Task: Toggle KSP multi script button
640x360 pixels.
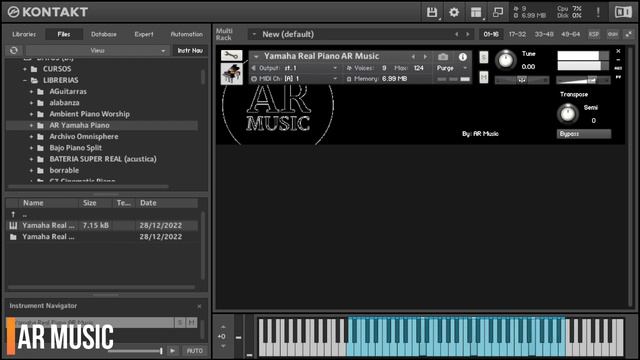Action: coord(594,34)
